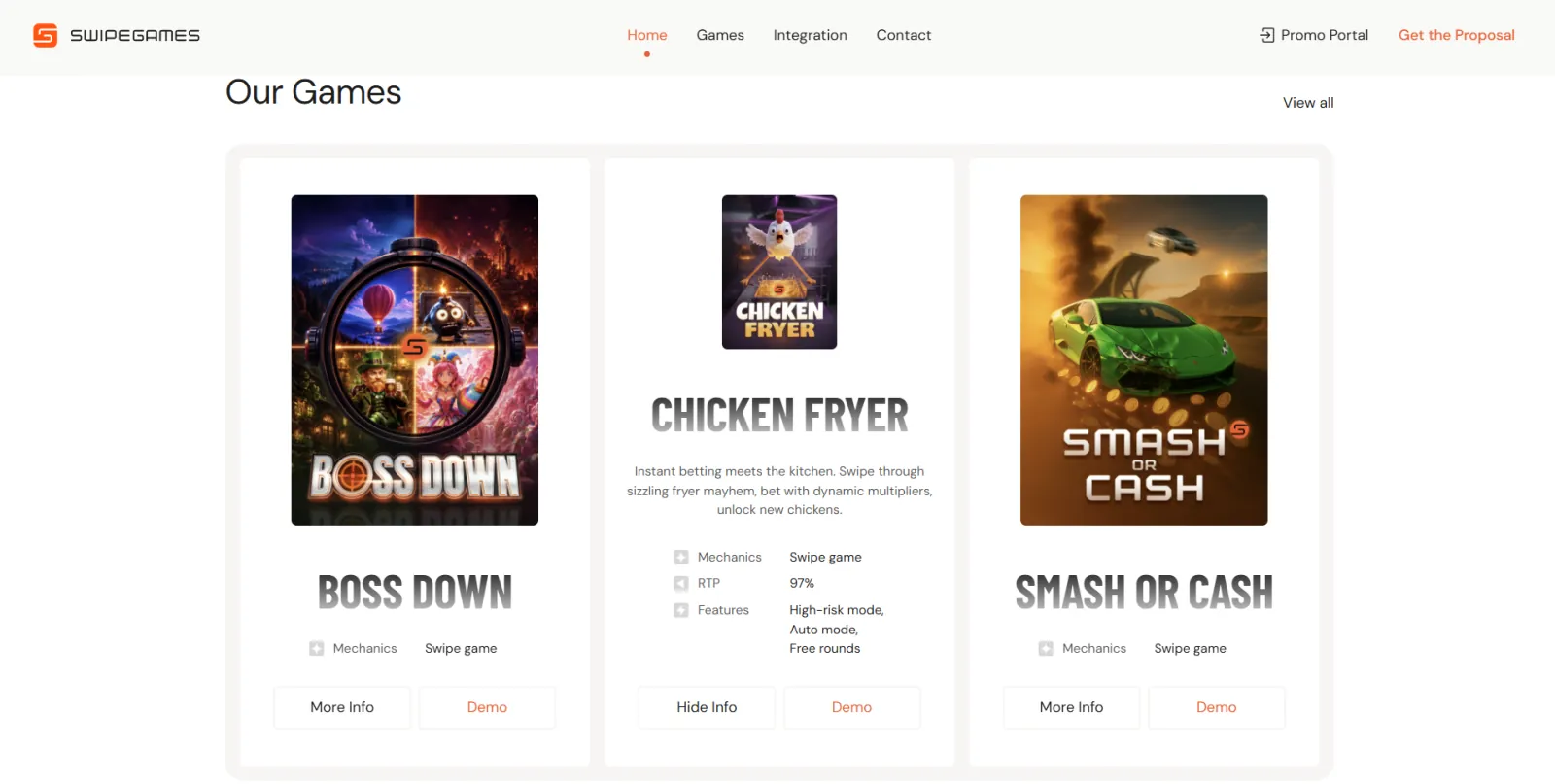
Task: Click the BOSS DOWN title text
Action: [415, 592]
